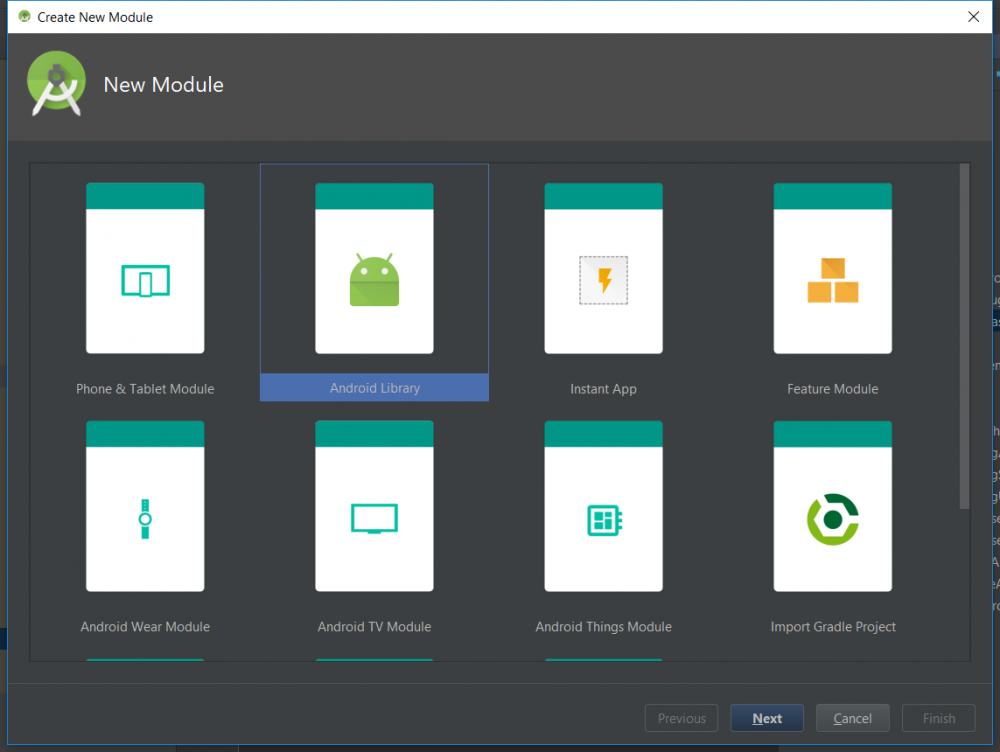Click the Instant App card
This screenshot has width=1000, height=752.
pos(603,283)
